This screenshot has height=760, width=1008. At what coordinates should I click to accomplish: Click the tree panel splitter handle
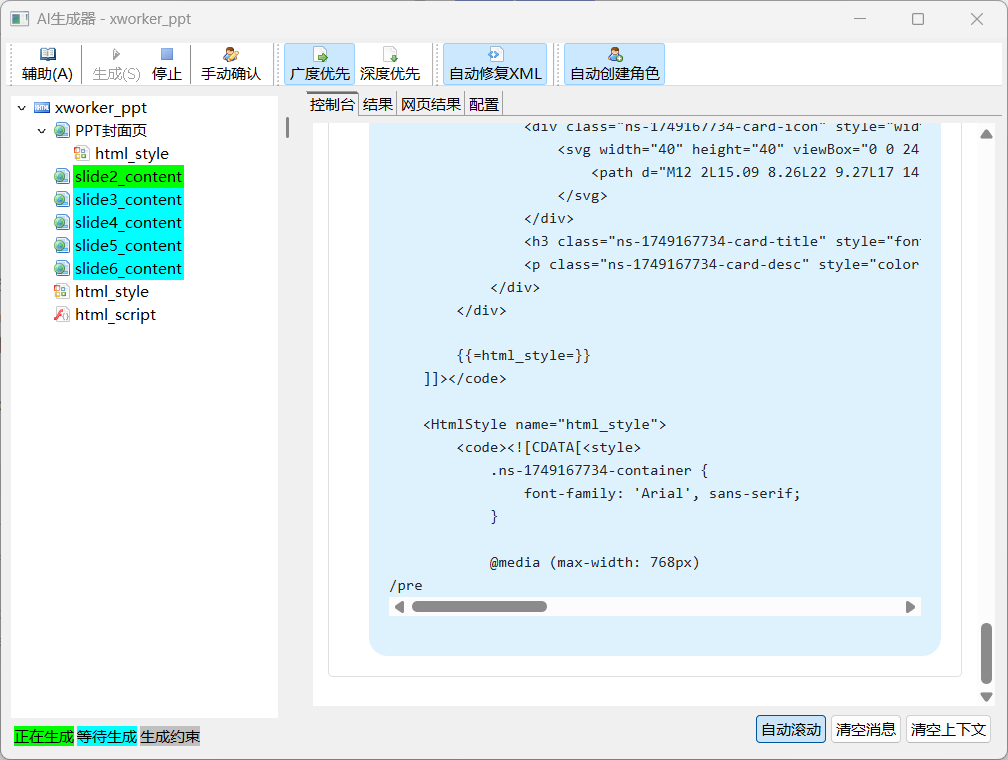coord(287,127)
